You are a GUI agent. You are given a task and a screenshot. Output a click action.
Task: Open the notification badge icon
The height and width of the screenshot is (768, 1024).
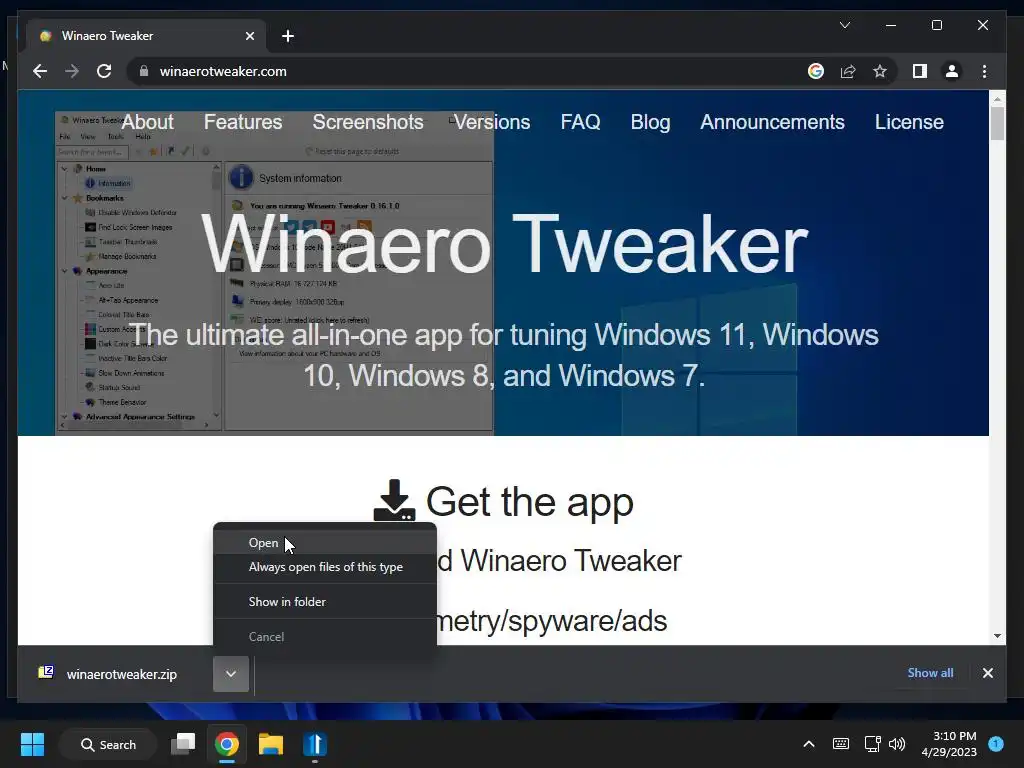pos(996,743)
